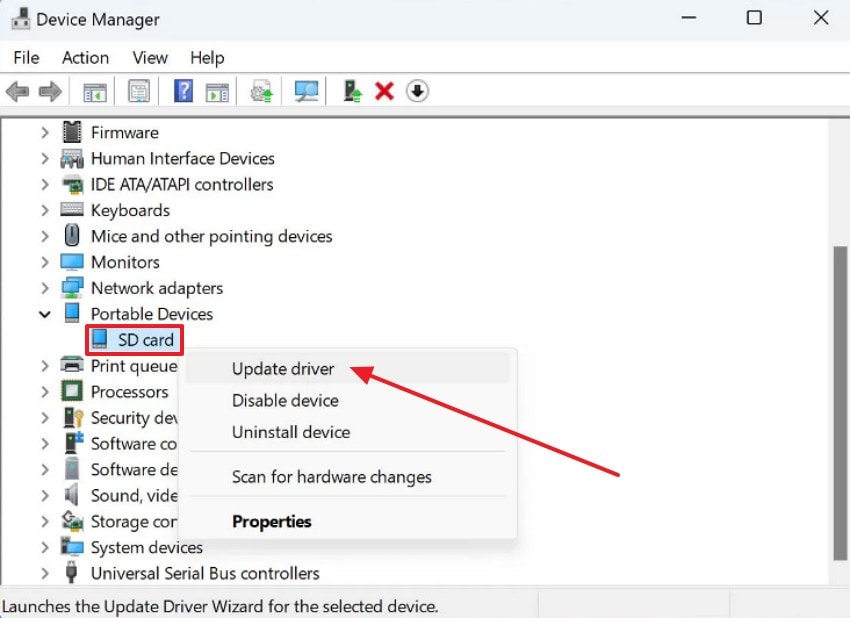
Task: Click the Portable Devices icon
Action: click(x=72, y=313)
